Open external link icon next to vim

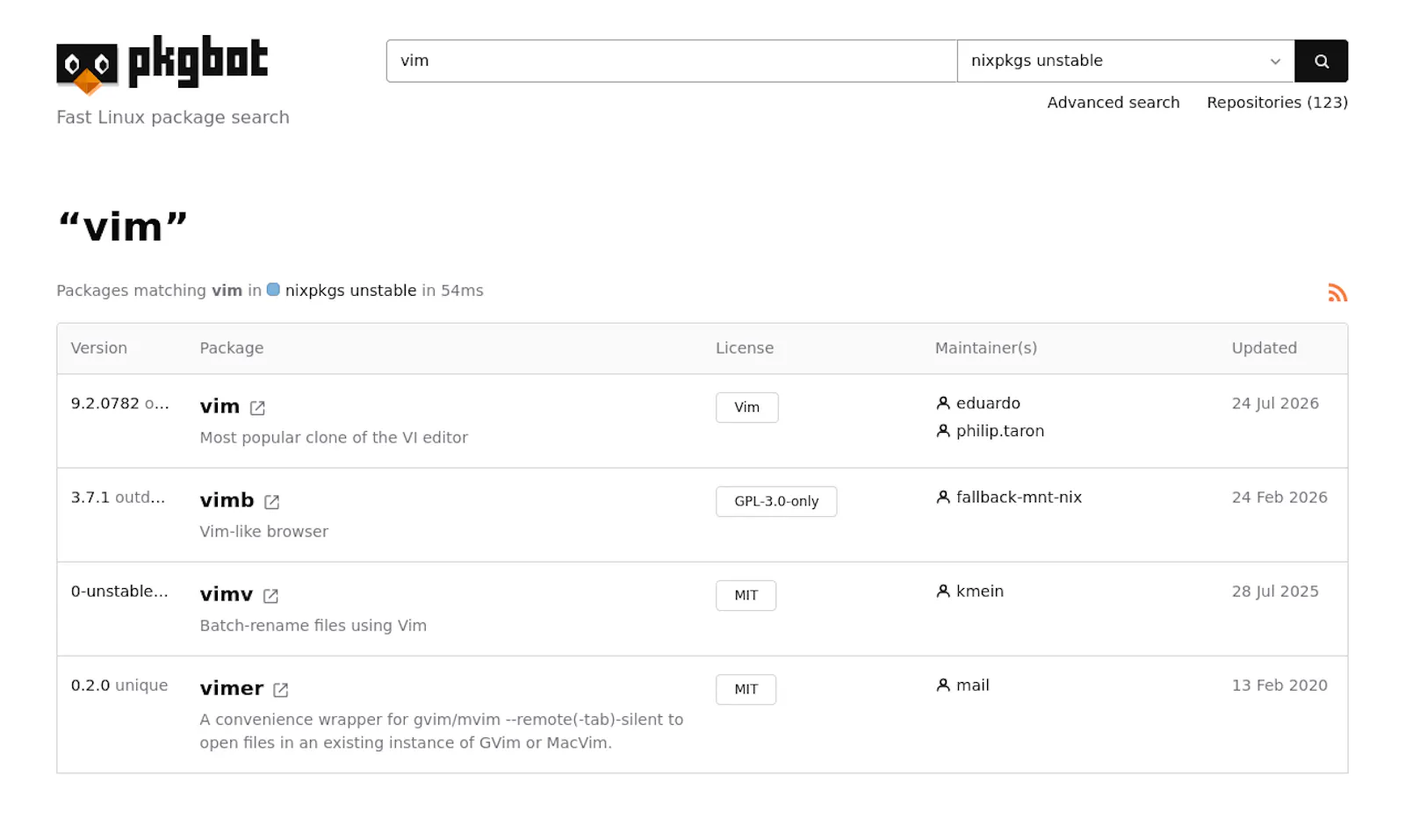[257, 408]
